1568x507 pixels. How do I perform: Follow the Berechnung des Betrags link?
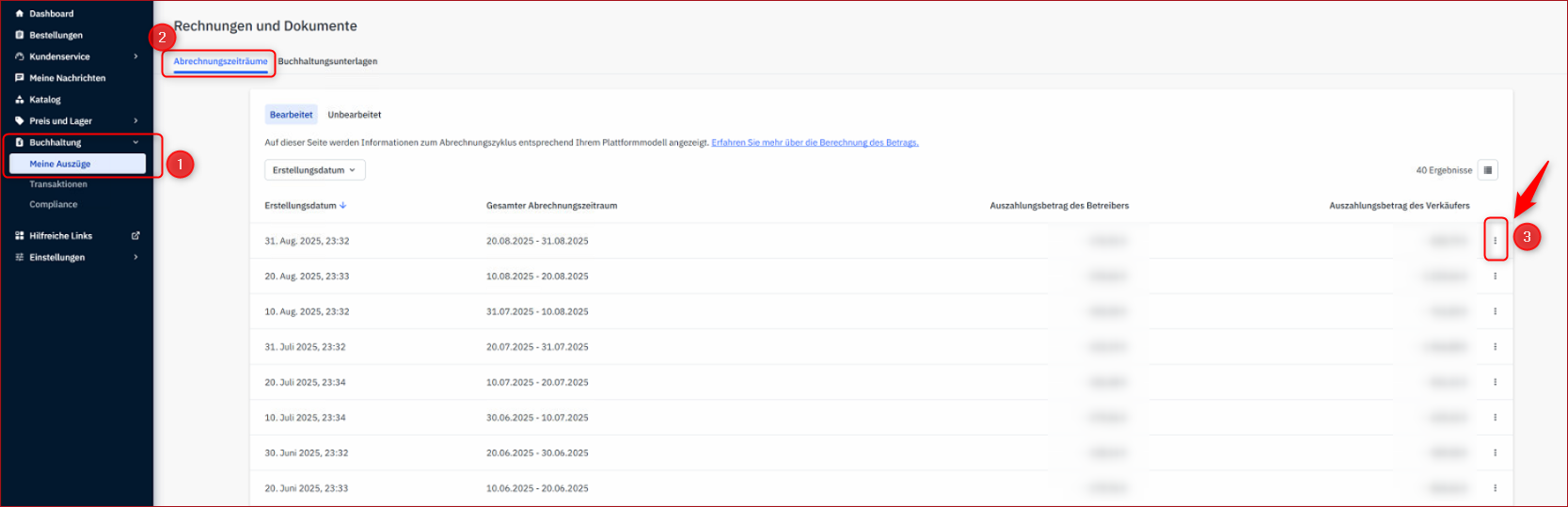click(815, 143)
